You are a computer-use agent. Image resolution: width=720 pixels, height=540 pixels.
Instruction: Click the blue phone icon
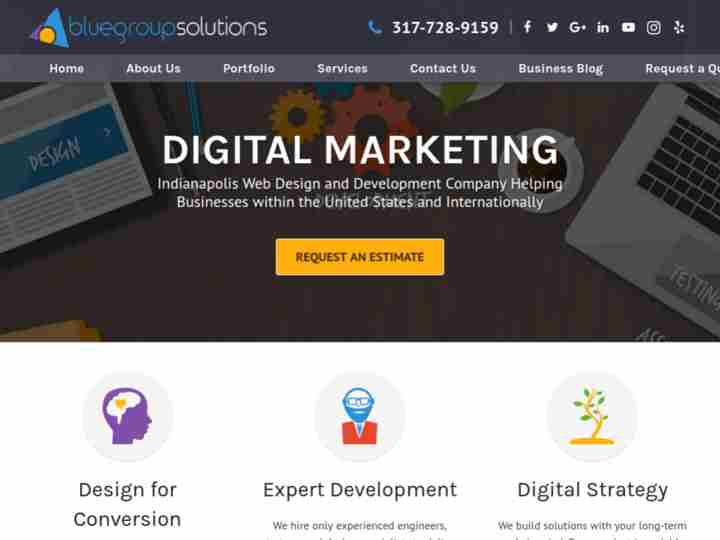click(375, 28)
